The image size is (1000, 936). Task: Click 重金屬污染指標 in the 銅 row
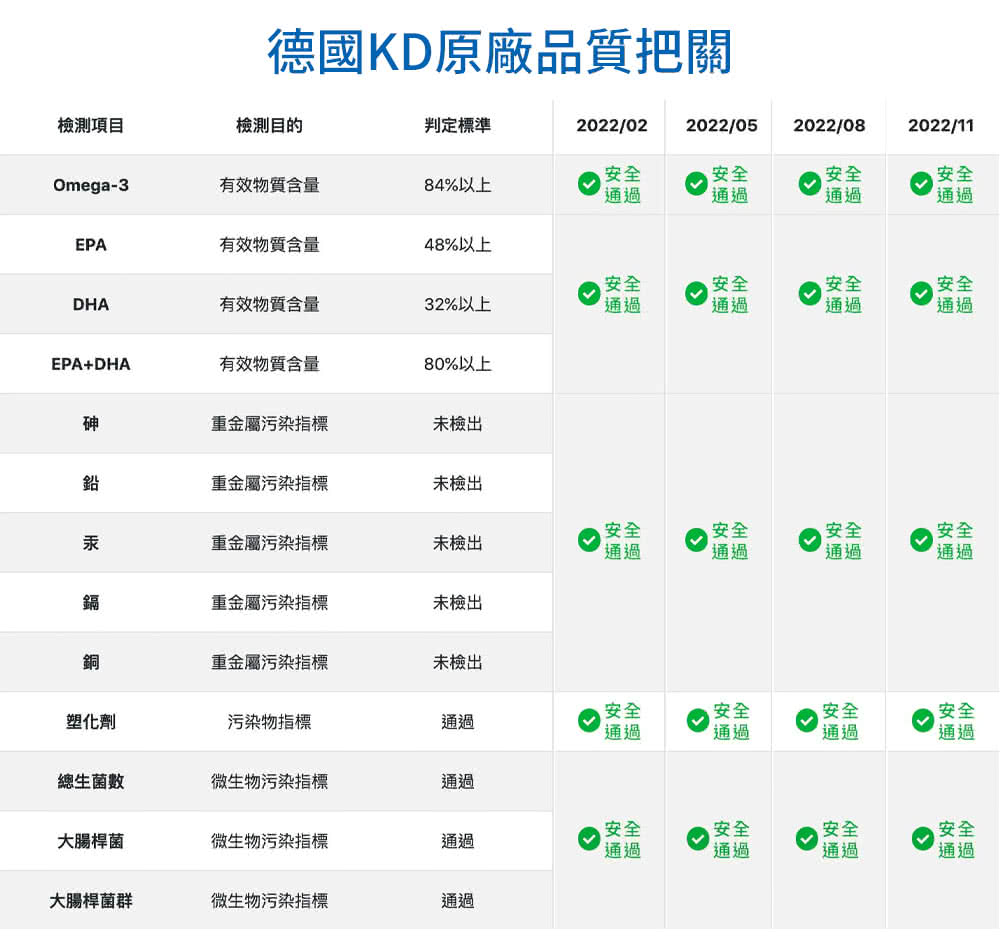[x=269, y=662]
